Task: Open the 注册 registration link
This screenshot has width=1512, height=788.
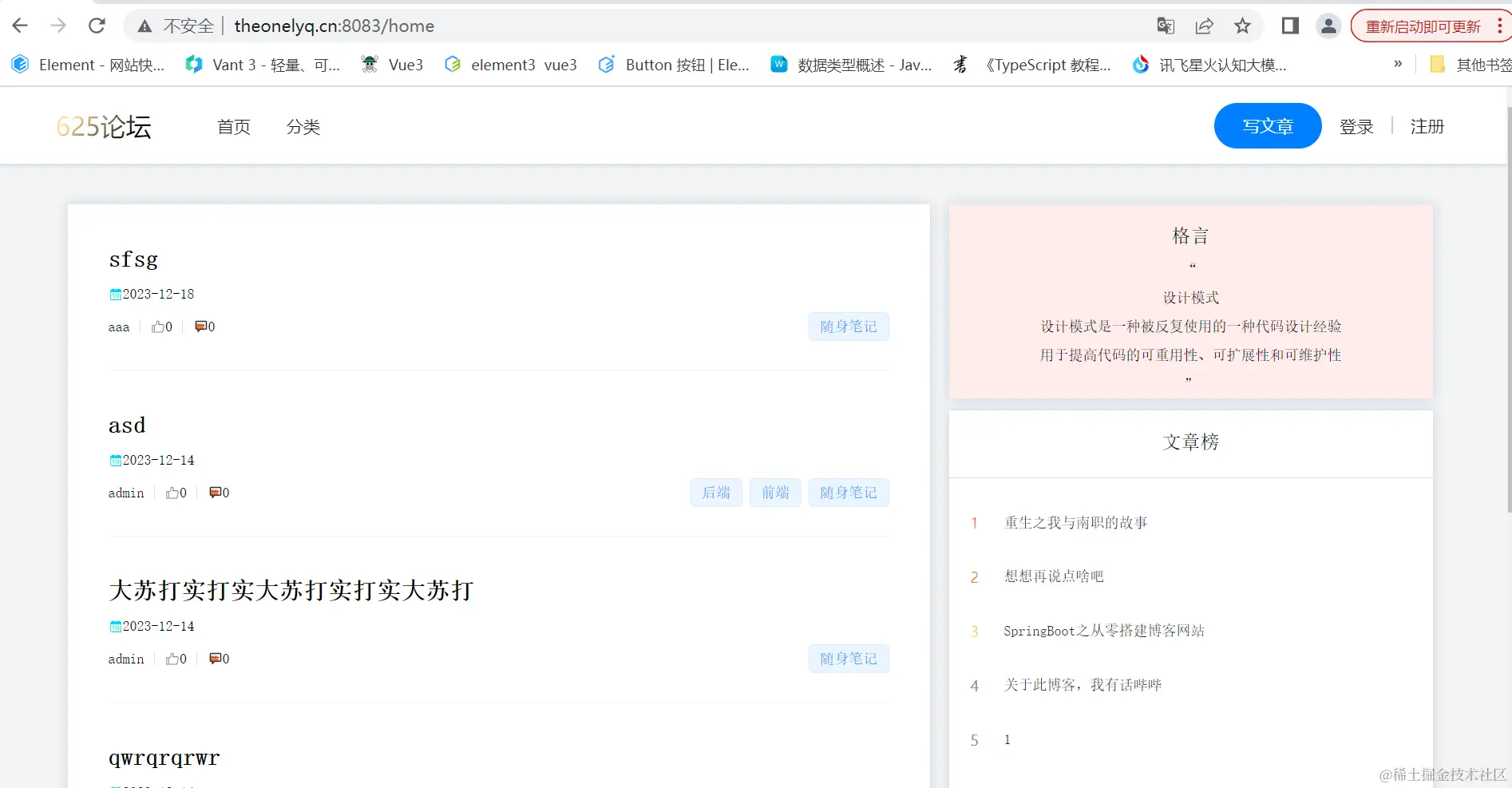Action: pos(1427,126)
